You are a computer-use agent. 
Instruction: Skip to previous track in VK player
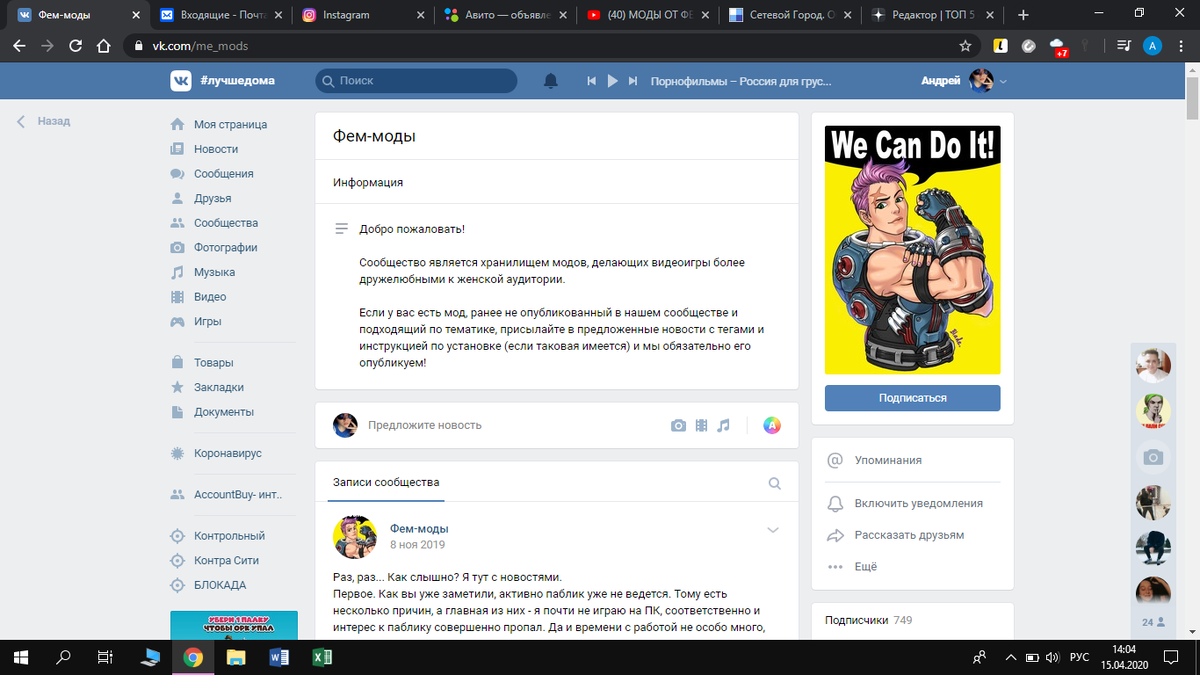592,81
